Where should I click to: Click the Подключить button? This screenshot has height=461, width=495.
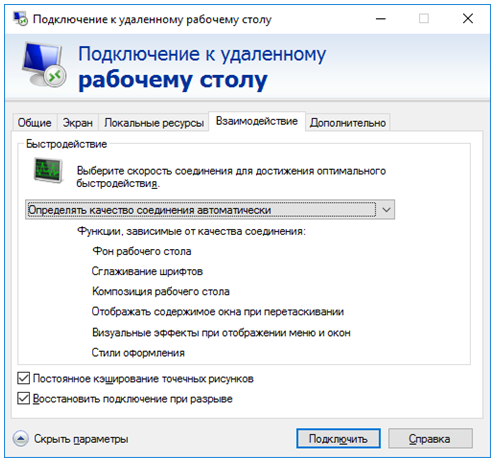[338, 438]
